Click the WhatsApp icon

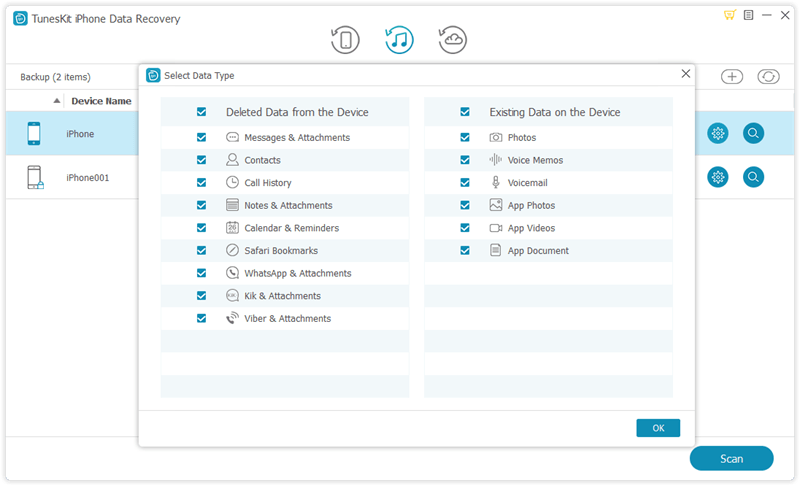232,273
